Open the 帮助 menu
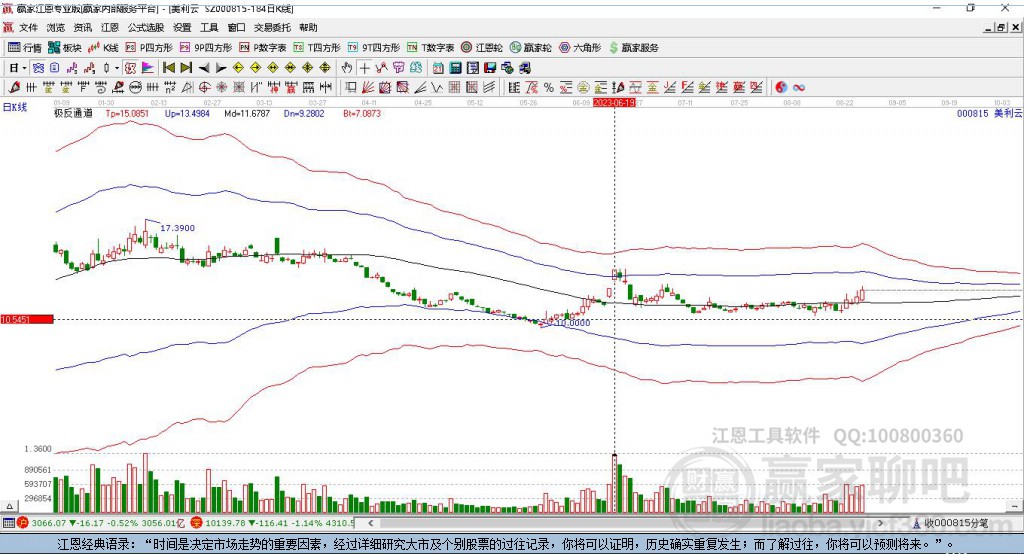This screenshot has width=1024, height=554. [x=308, y=27]
